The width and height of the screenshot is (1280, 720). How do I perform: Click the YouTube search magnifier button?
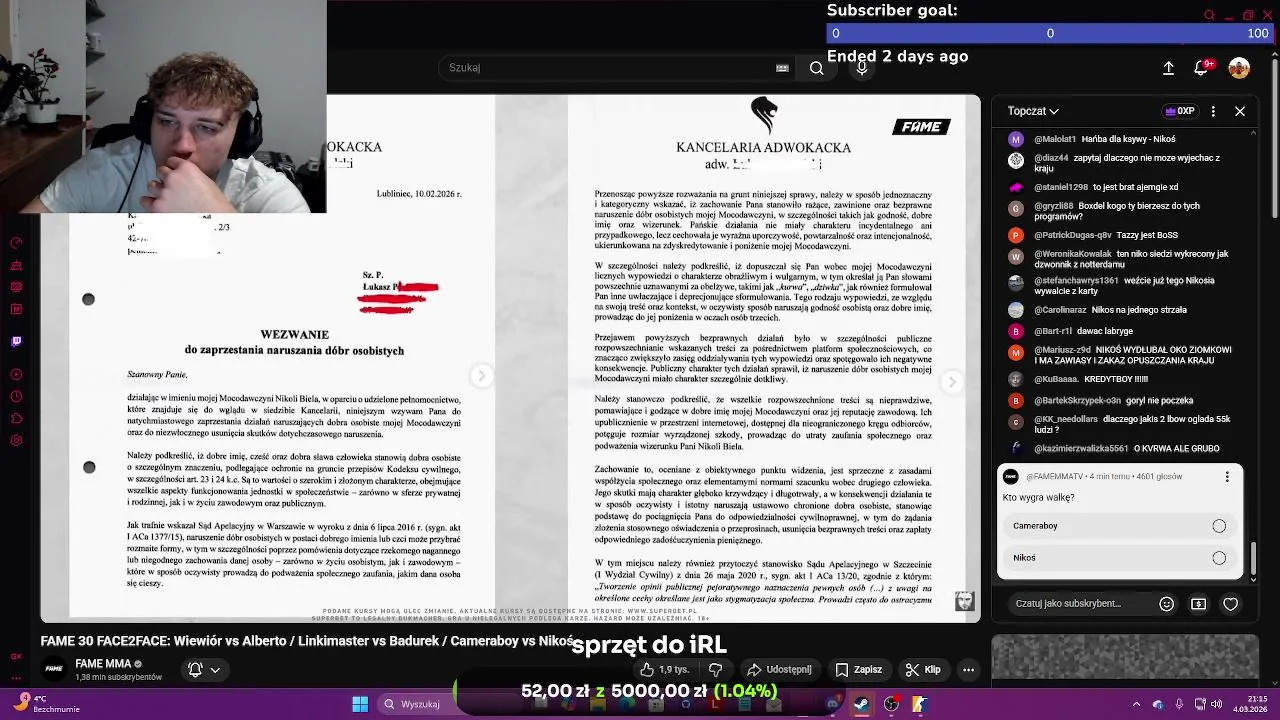click(817, 68)
